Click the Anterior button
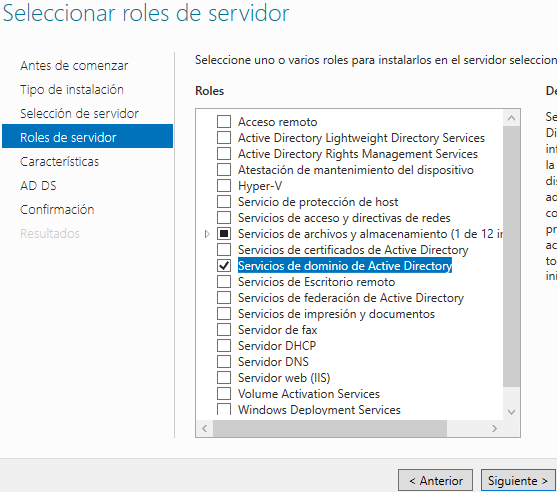The image size is (557, 492). click(436, 481)
